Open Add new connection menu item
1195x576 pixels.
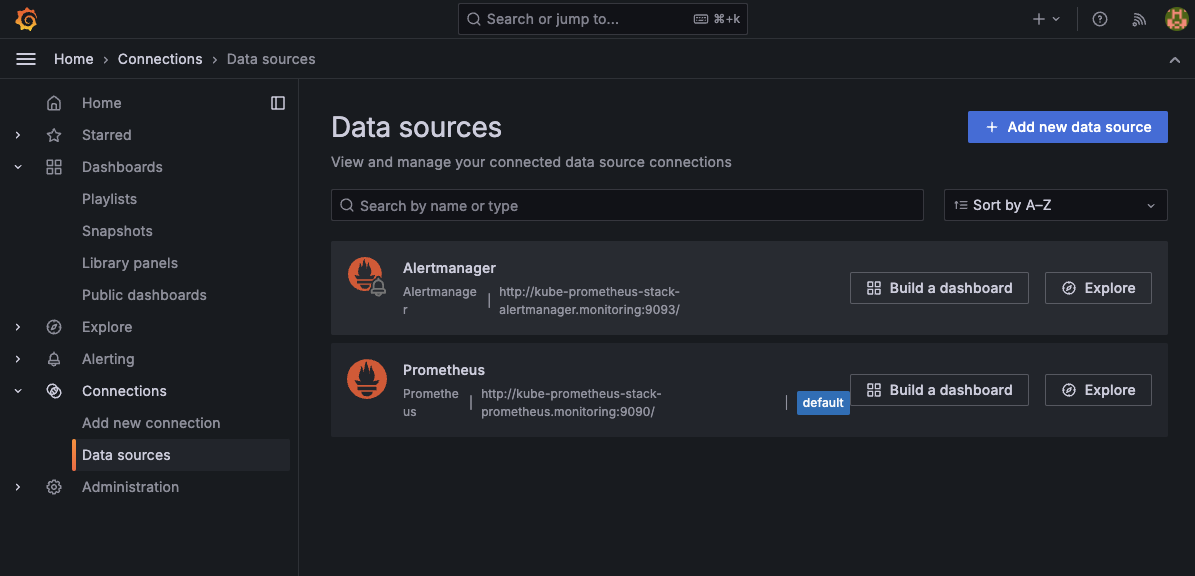tap(151, 423)
